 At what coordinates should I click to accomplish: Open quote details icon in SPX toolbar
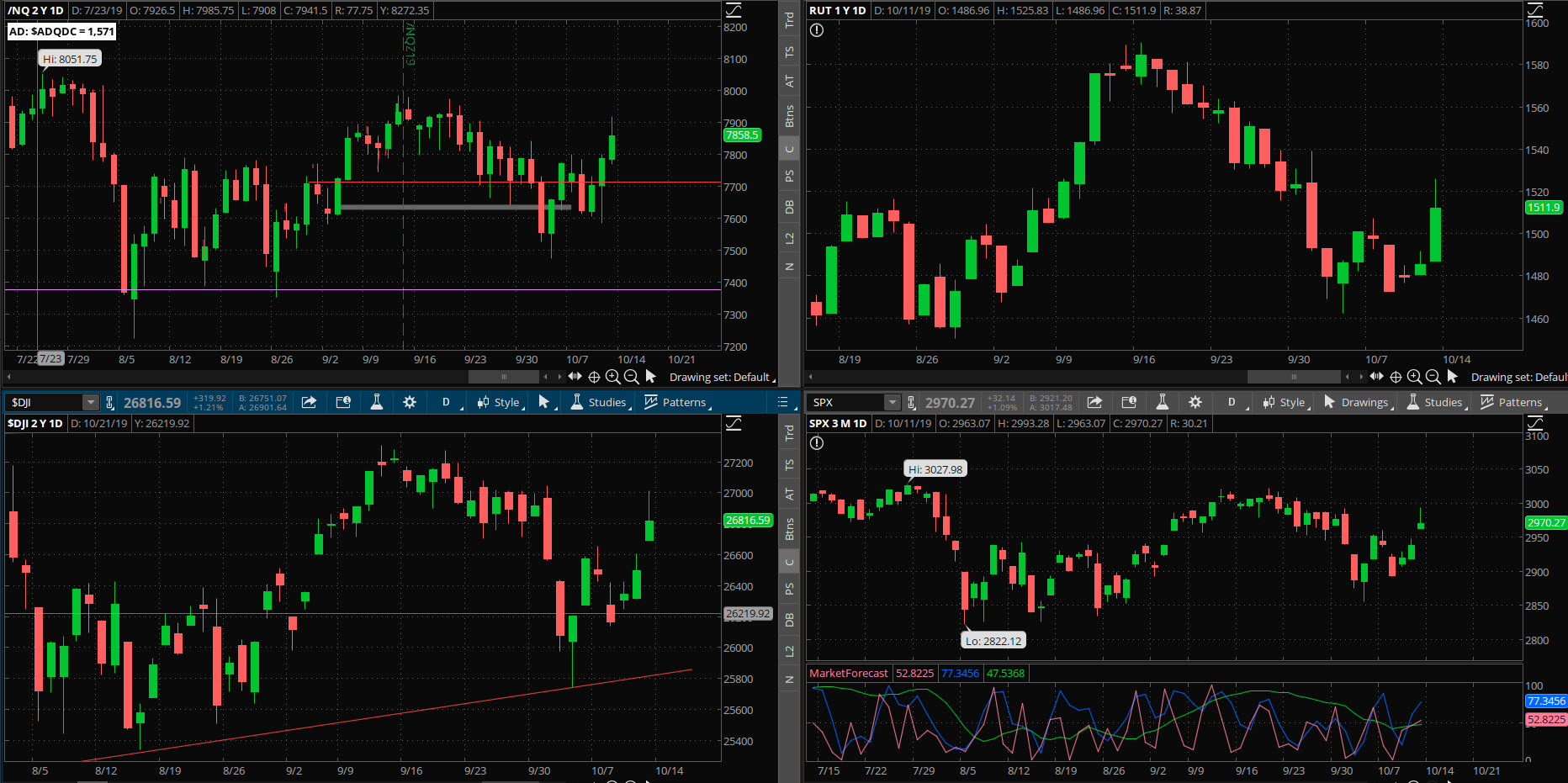pyautogui.click(x=1129, y=402)
